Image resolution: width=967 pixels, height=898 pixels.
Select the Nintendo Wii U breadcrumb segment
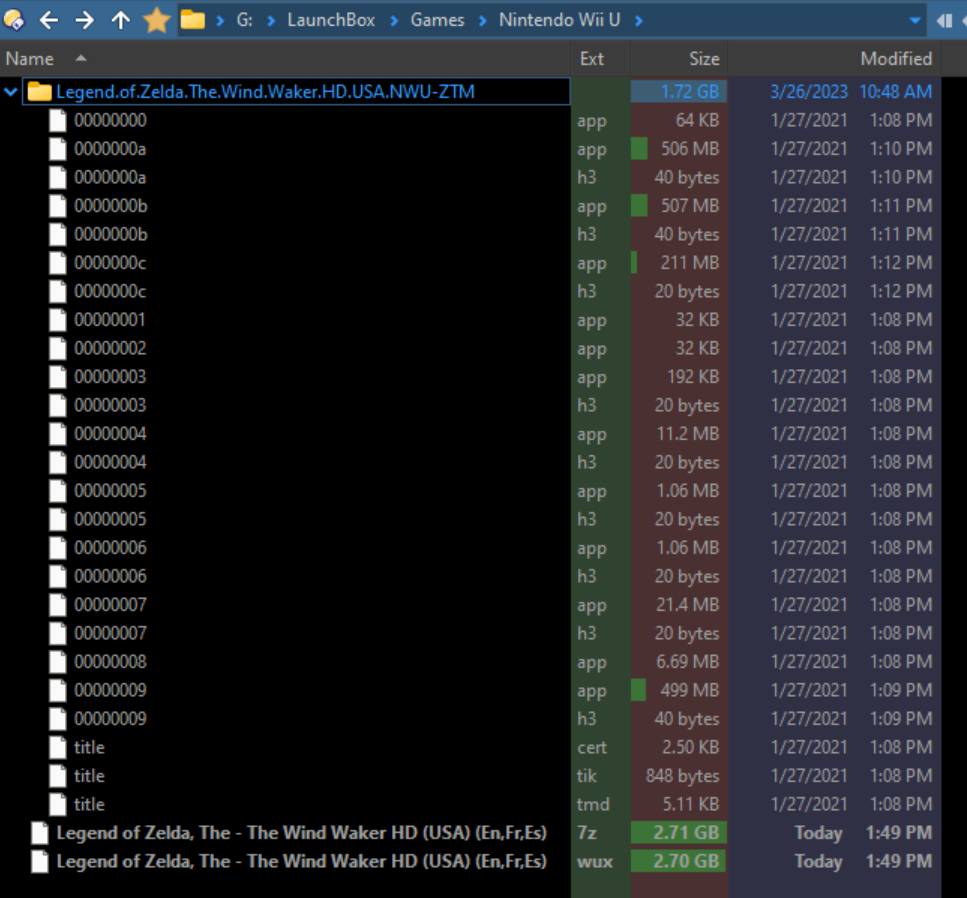[x=559, y=20]
